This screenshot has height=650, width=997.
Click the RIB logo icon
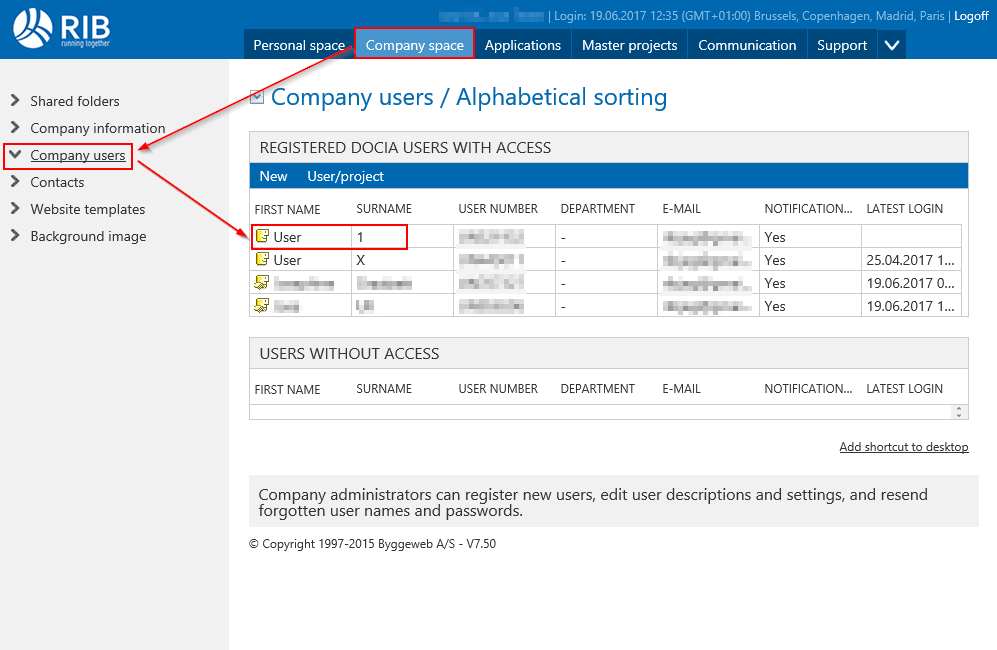pyautogui.click(x=35, y=27)
